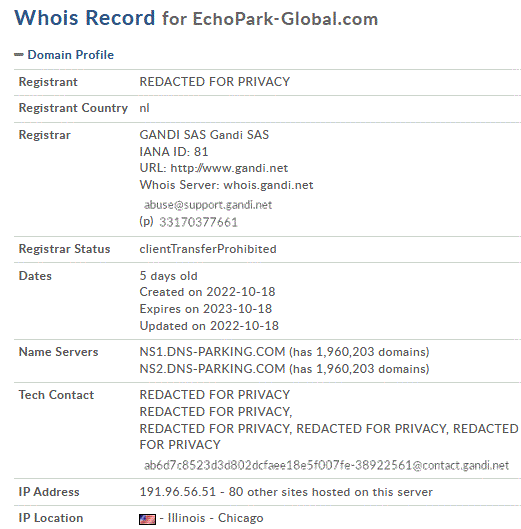This screenshot has width=521, height=529.
Task: Open the http://www.gandi.net registrar URL
Action: pyautogui.click(x=229, y=168)
